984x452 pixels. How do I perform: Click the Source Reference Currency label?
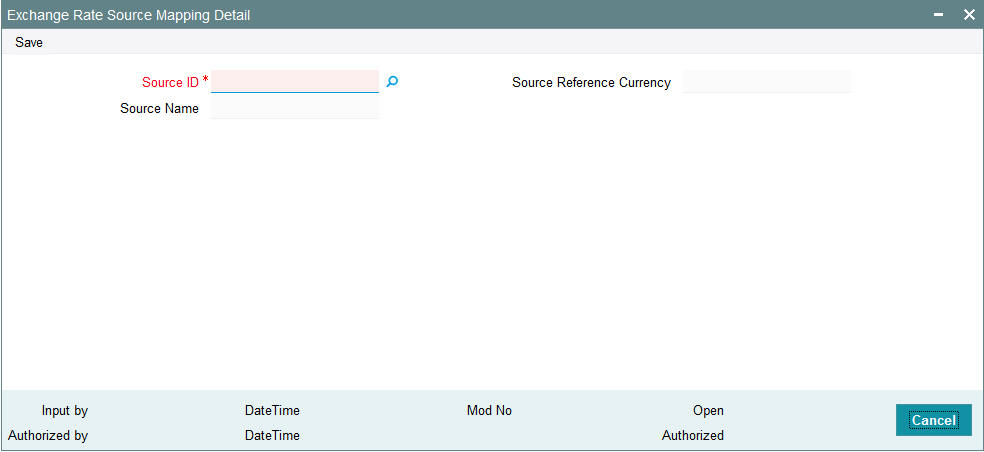pyautogui.click(x=591, y=82)
